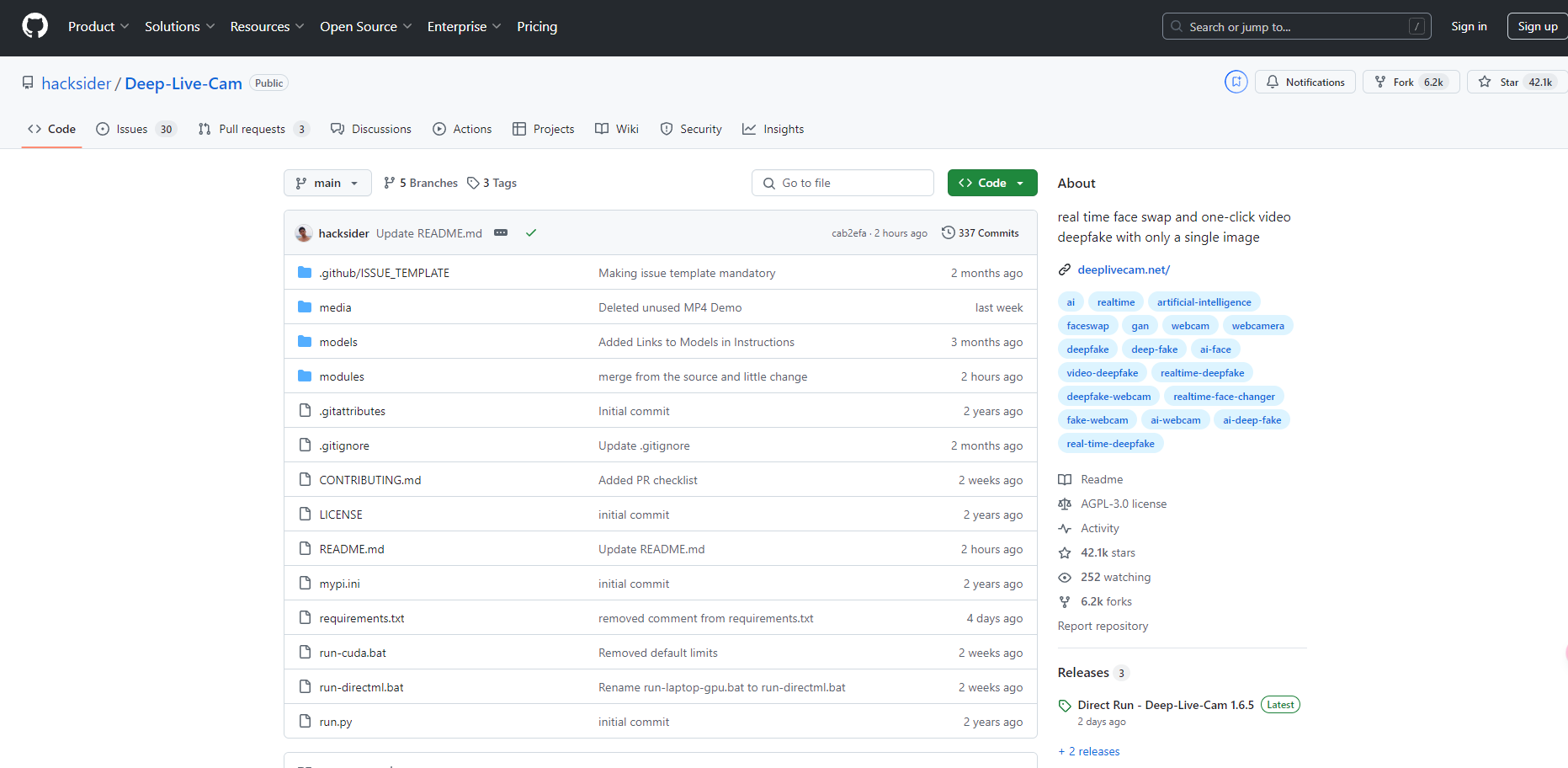Image resolution: width=1568 pixels, height=768 pixels.
Task: Click the bookmark icon beside Notifications
Action: (x=1236, y=82)
